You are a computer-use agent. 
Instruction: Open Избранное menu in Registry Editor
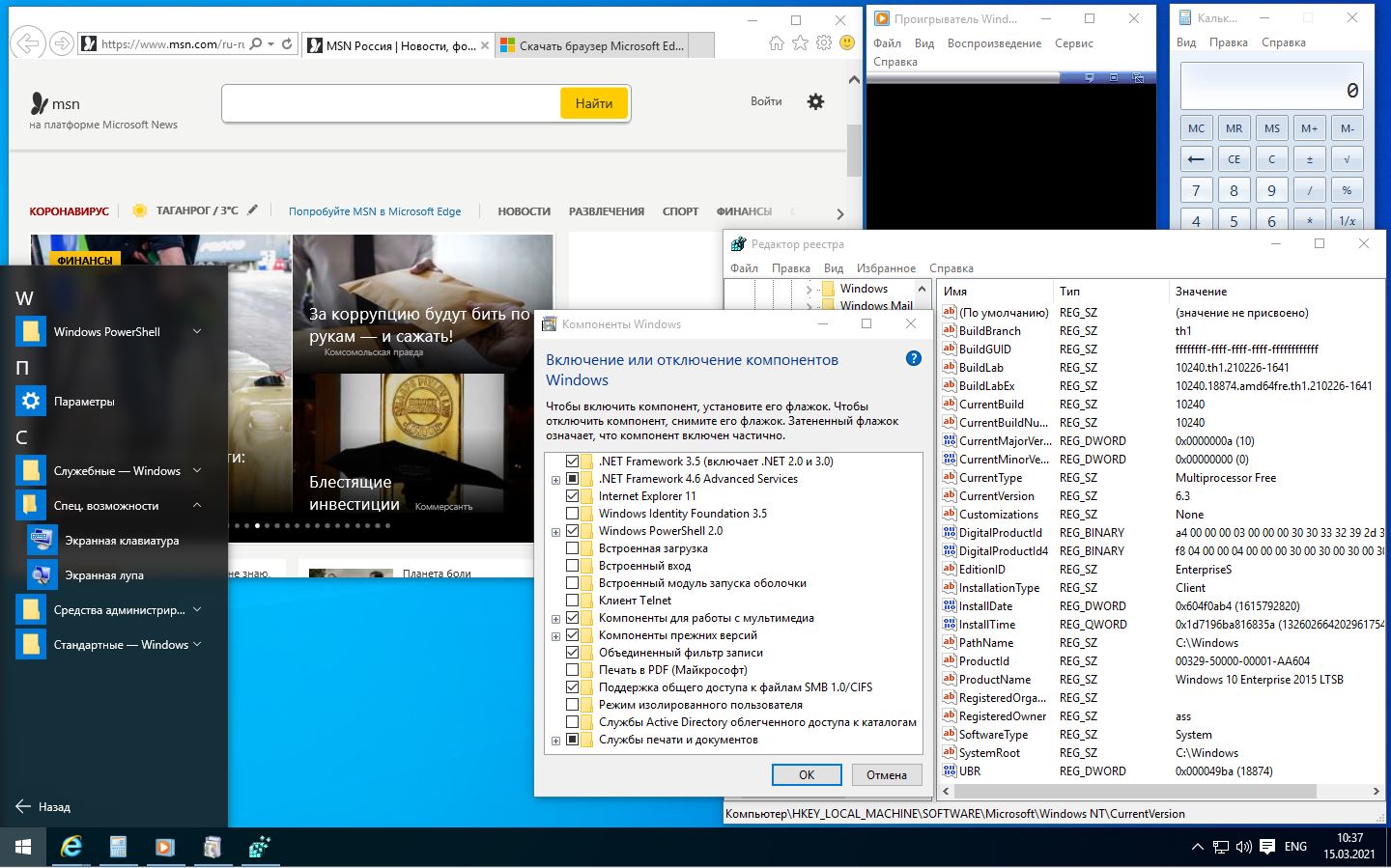click(x=886, y=268)
